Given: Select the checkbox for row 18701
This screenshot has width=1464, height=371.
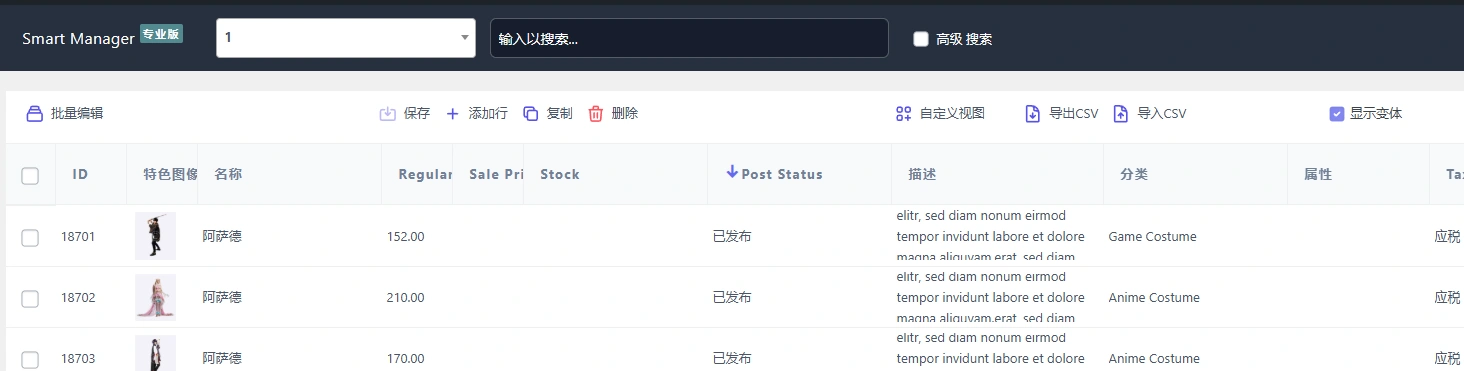Looking at the screenshot, I should [30, 237].
